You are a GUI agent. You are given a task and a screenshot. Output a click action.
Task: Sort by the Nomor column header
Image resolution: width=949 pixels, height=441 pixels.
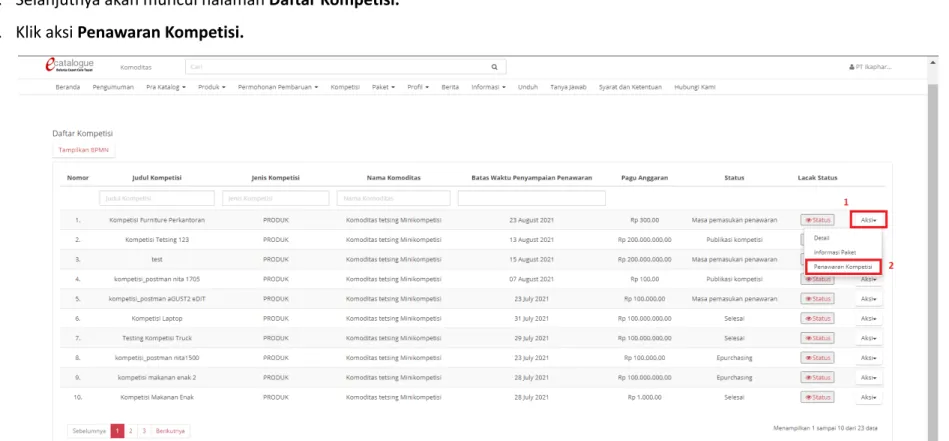78,178
